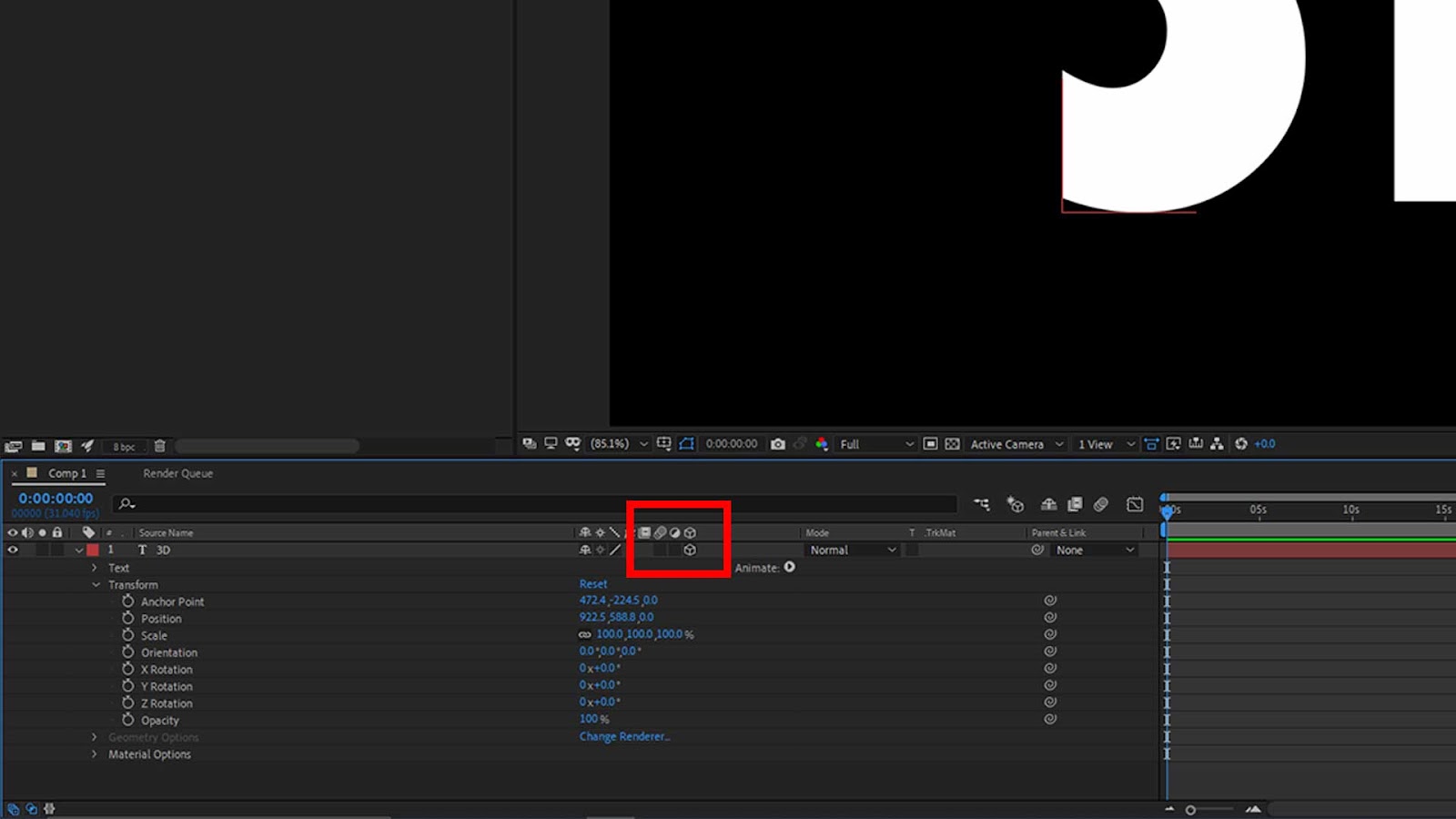Toggle the Y Rotation stopwatch
This screenshot has width=1456, height=819.
[x=128, y=685]
